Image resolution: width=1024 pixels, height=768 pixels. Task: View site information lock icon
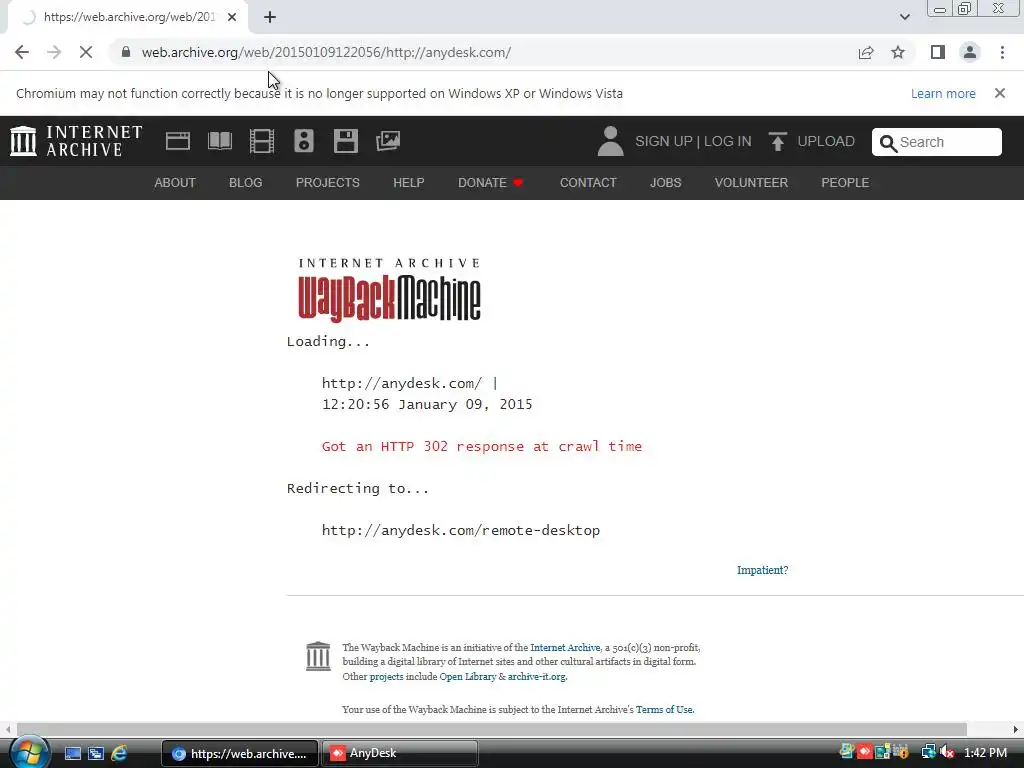point(126,52)
